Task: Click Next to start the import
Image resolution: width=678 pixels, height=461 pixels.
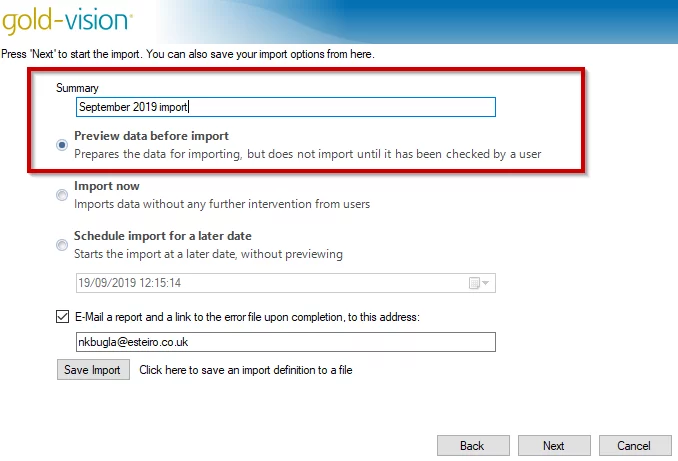Action: coord(554,445)
